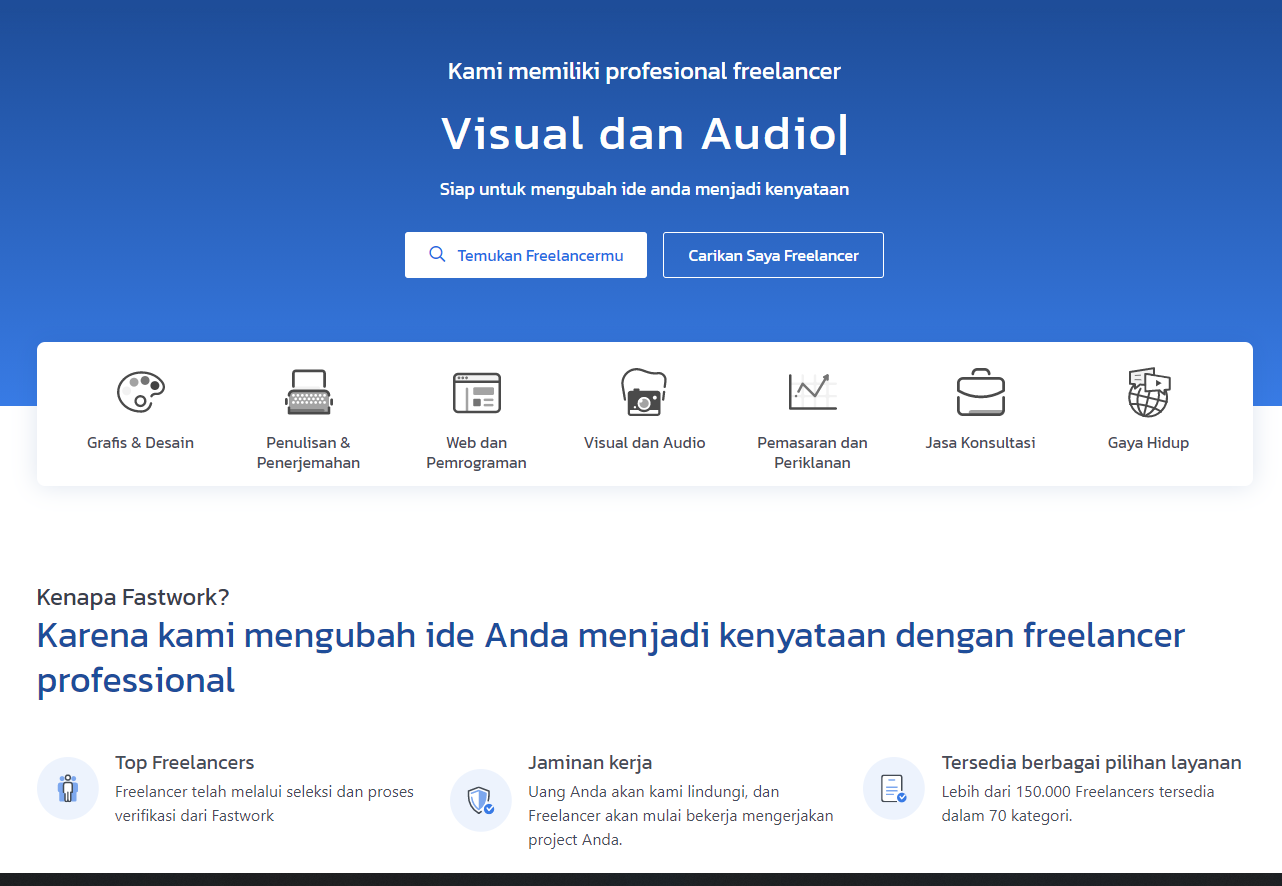Click the Jaminan kerja shield icon

click(x=481, y=800)
